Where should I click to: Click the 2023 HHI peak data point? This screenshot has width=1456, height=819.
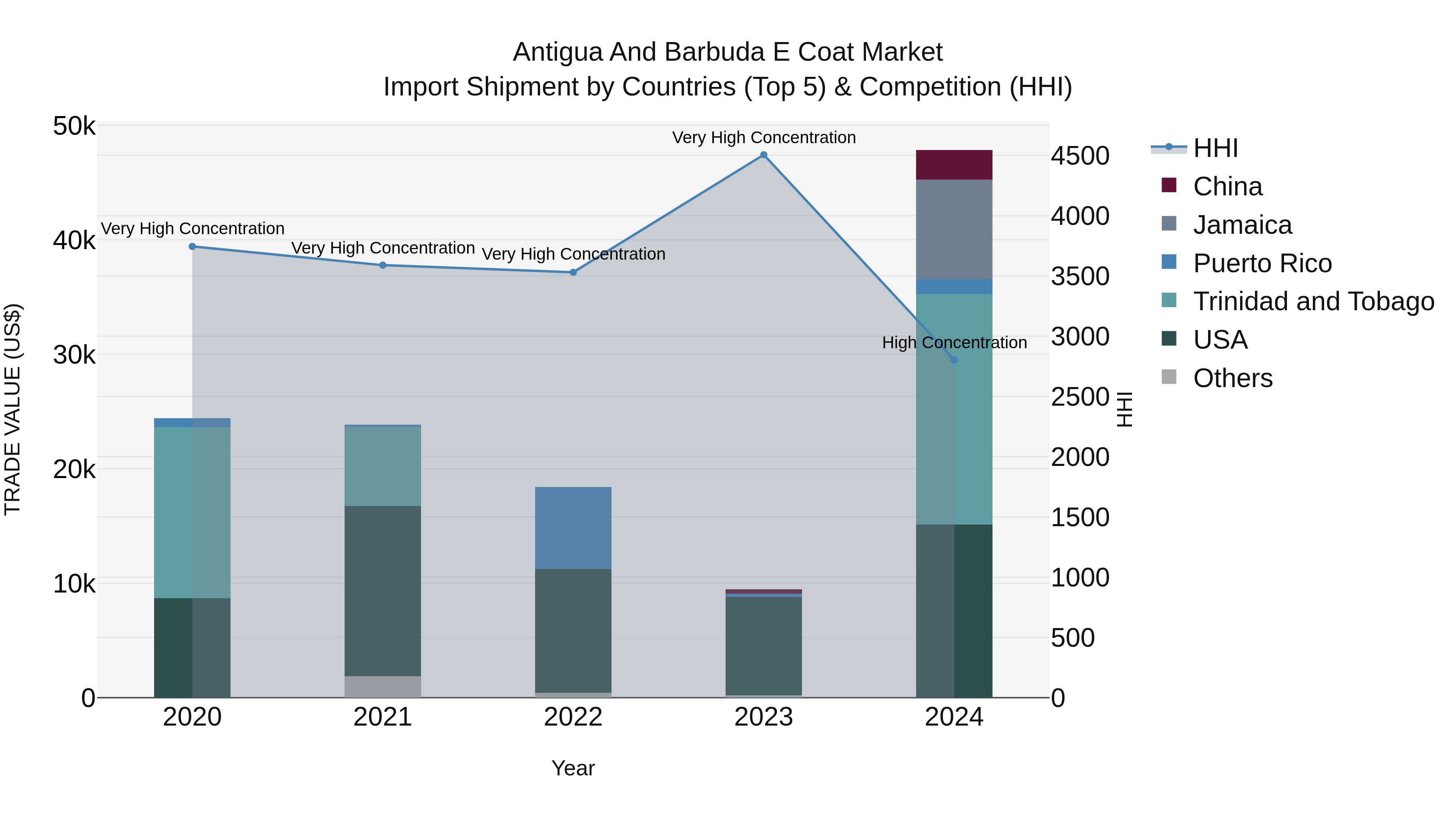click(764, 155)
